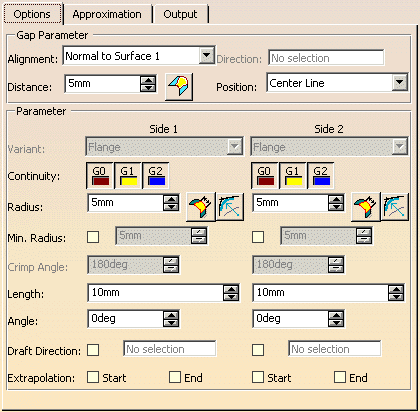
Task: Select G1 yellow continuity for Side 2
Action: (x=293, y=176)
